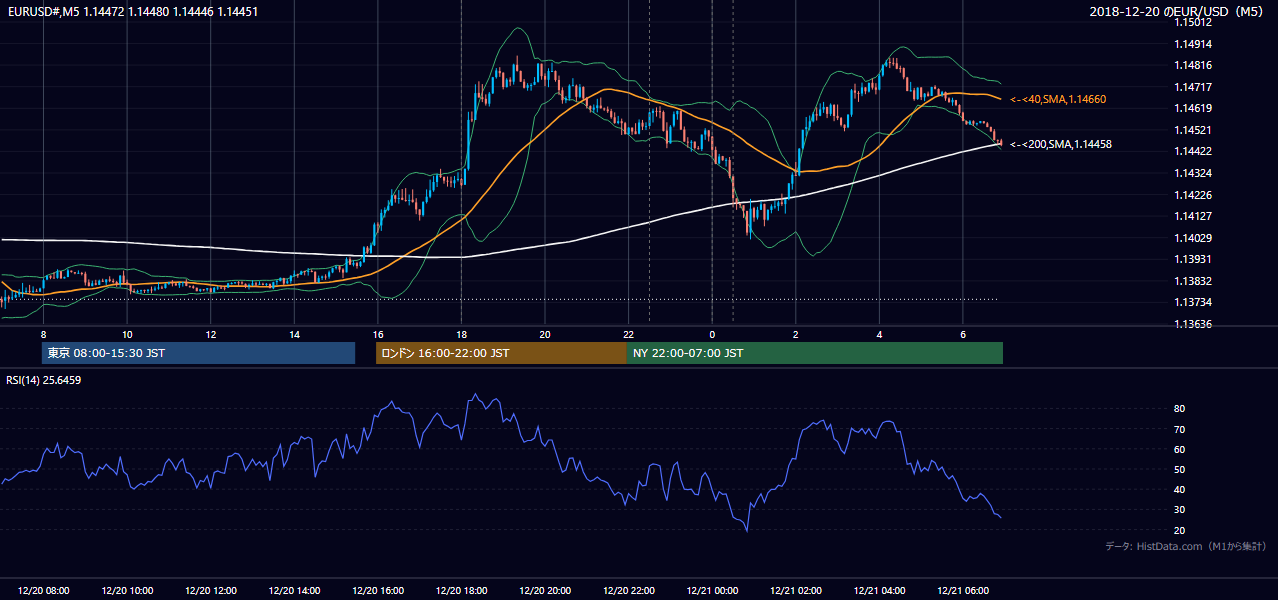Screen dimensions: 1278x600
Task: Click the RSI 50 level label
Action: point(1179,469)
